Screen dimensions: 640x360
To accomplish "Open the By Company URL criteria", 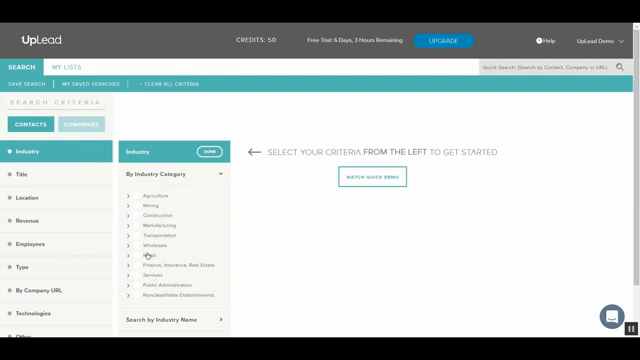I will (56, 290).
